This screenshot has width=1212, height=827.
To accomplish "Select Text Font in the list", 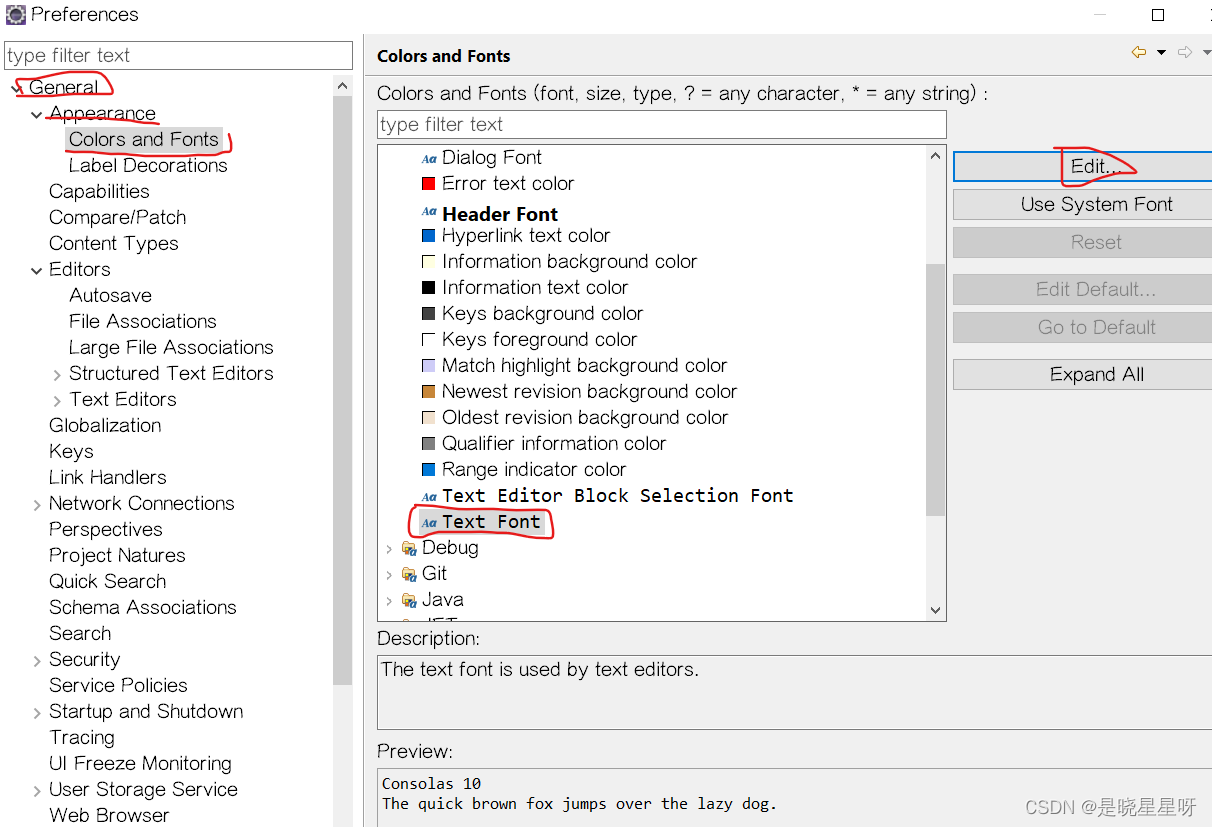I will (490, 522).
